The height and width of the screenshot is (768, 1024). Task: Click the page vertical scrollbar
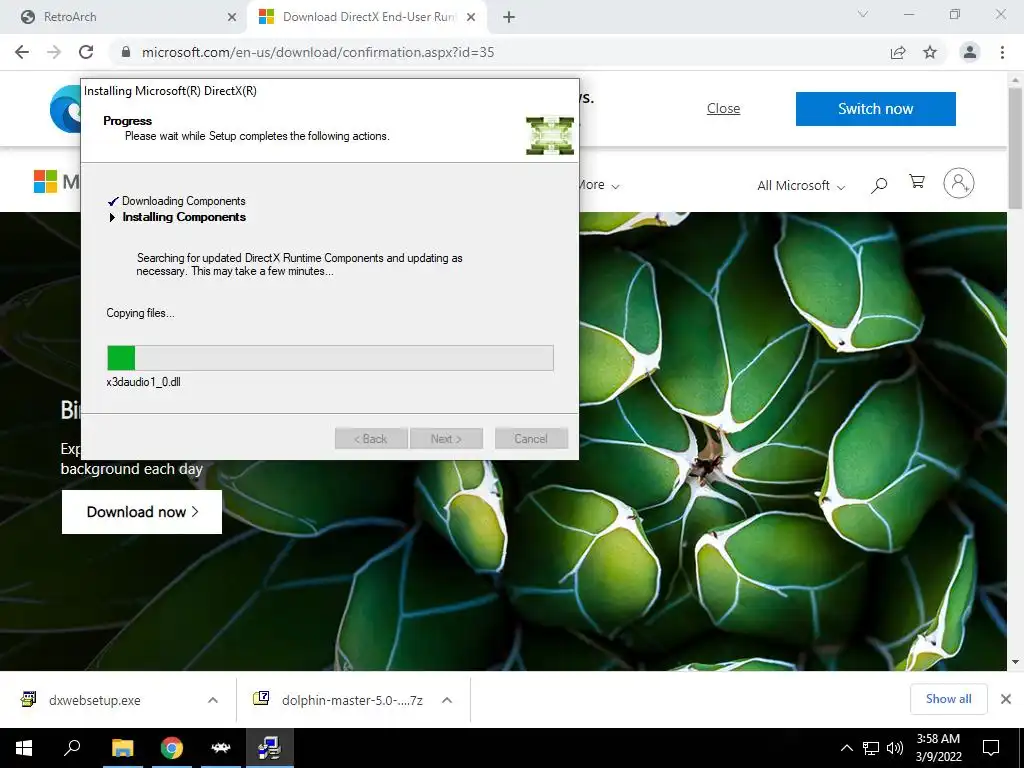[1015, 149]
